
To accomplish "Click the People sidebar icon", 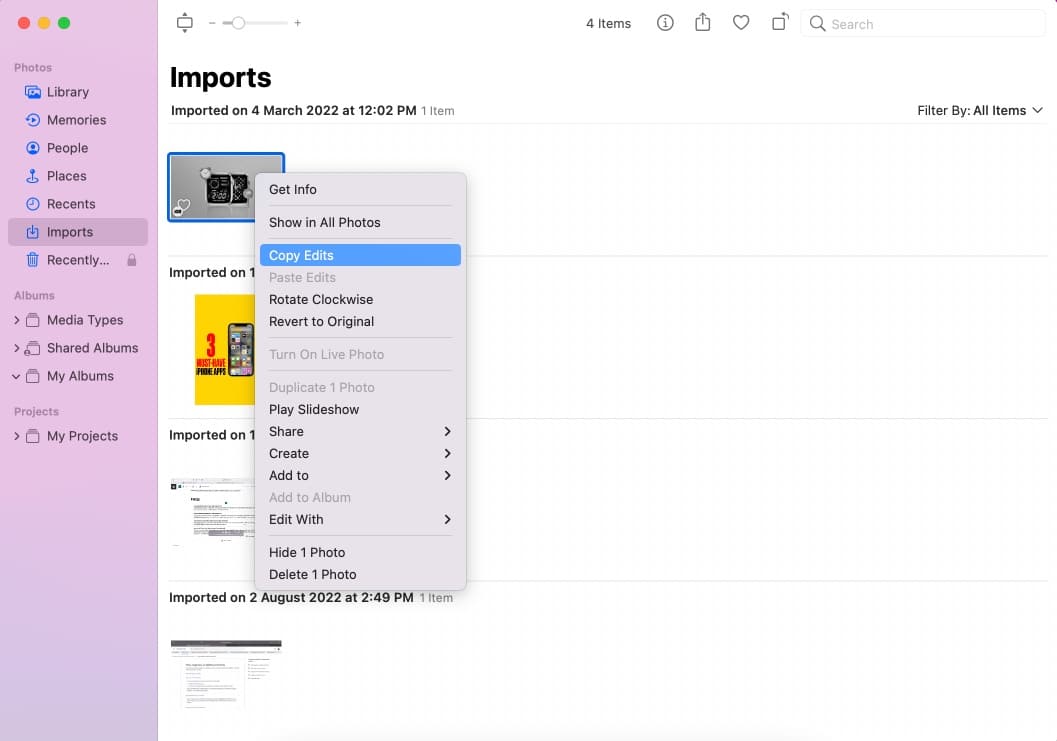I will [x=32, y=148].
